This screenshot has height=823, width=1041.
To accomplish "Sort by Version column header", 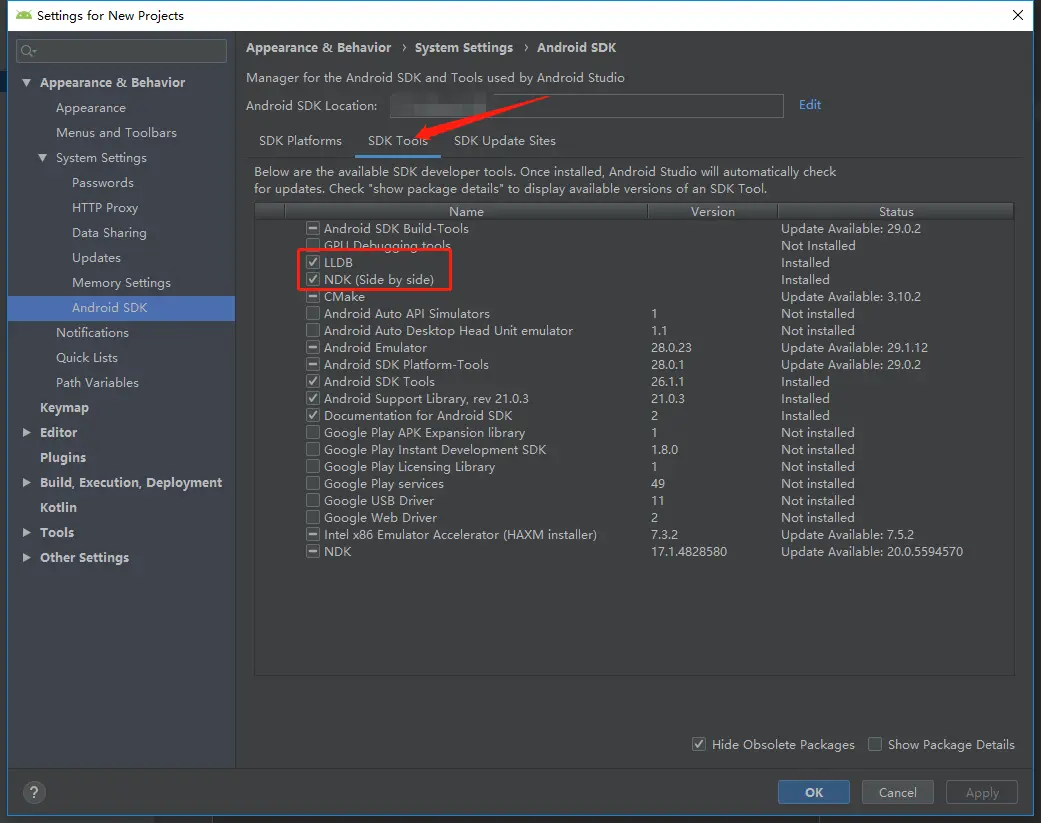I will (712, 211).
